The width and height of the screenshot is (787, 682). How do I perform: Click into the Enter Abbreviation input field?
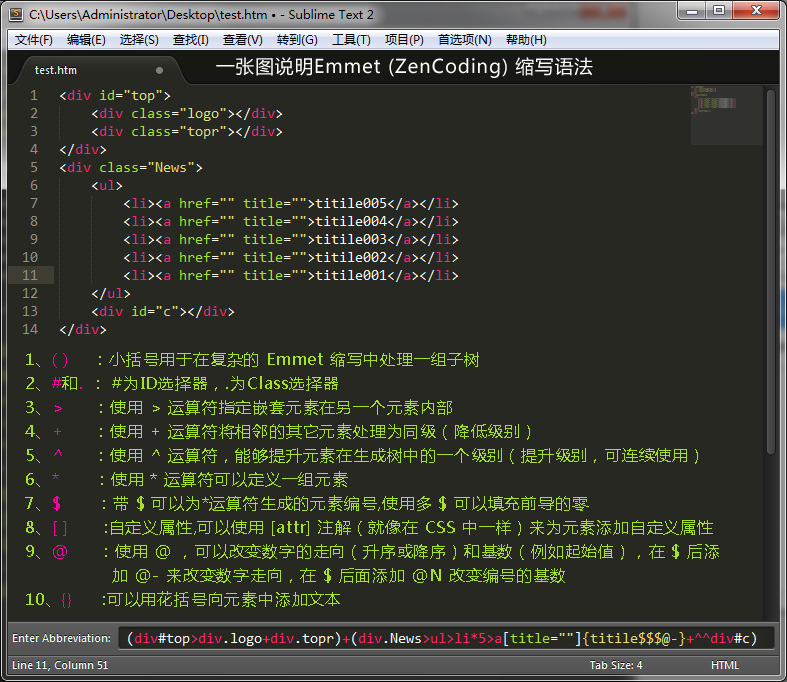pos(446,638)
